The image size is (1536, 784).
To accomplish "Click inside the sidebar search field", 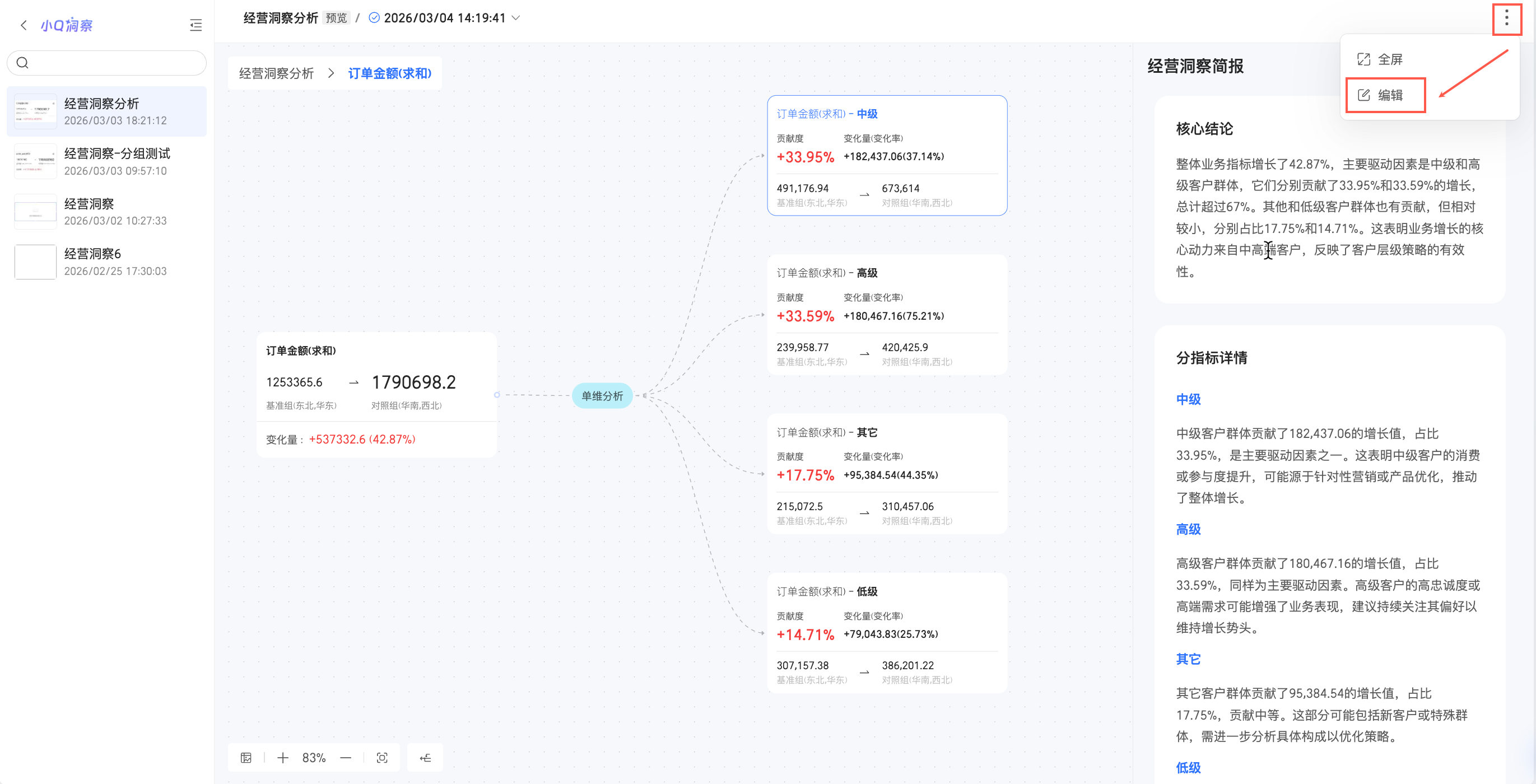I will 113,63.
